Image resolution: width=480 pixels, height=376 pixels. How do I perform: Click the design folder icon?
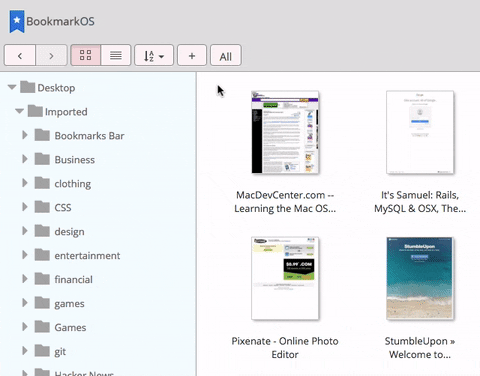point(42,231)
